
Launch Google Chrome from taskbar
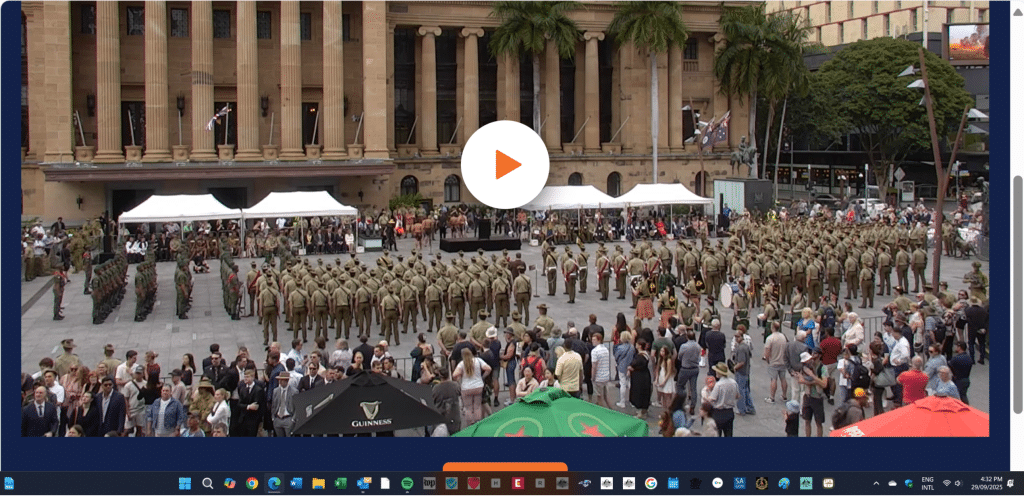[x=252, y=484]
